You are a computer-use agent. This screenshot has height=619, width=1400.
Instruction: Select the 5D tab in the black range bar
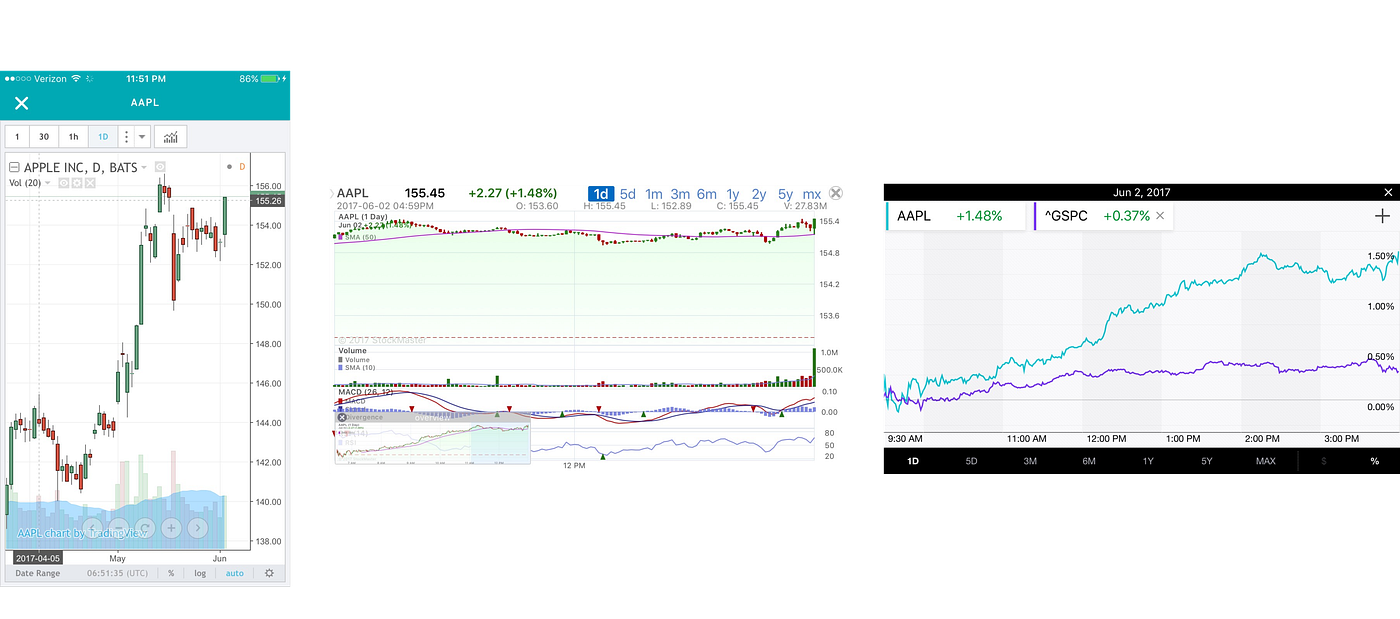(x=972, y=461)
